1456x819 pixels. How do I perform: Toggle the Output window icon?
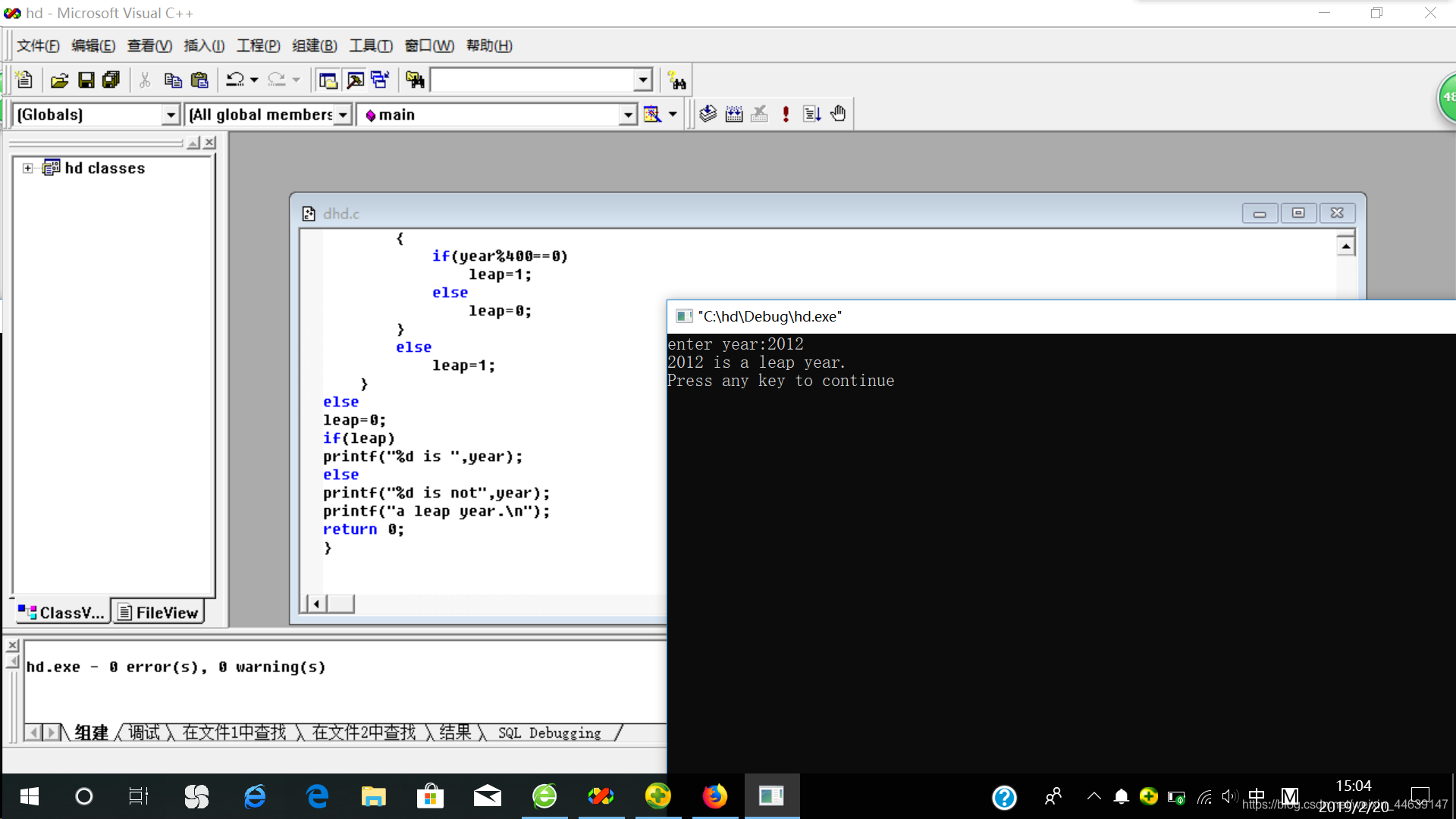[355, 80]
